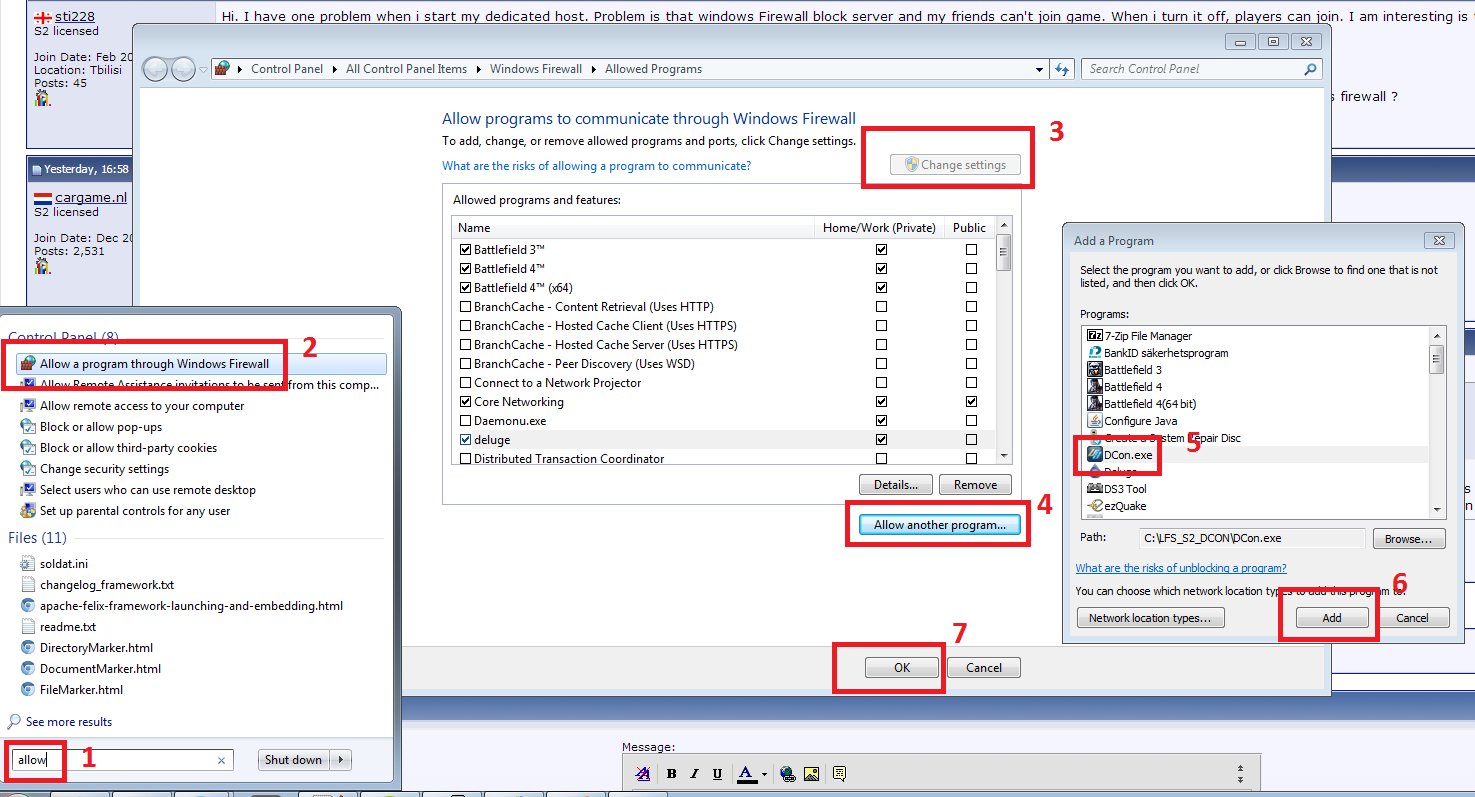This screenshot has width=1475, height=797.
Task: Open 'What are the risks of unblocking a program?'
Action: coord(1181,568)
